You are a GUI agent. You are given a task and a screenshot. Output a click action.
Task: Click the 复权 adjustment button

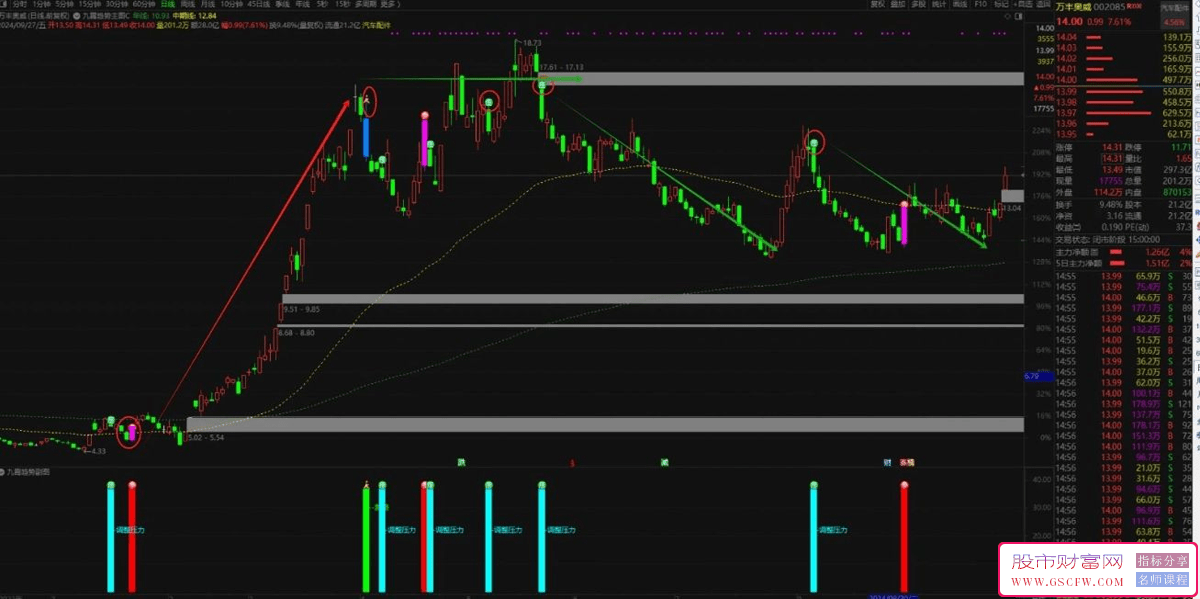point(877,5)
